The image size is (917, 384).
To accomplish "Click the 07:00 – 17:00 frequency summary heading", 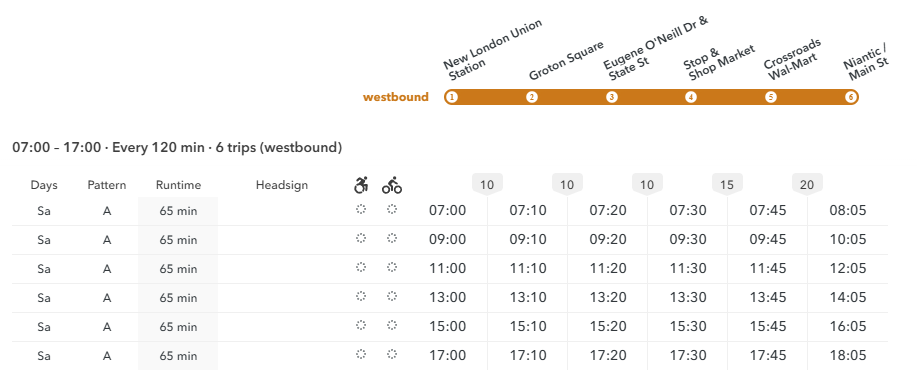I will click(177, 148).
